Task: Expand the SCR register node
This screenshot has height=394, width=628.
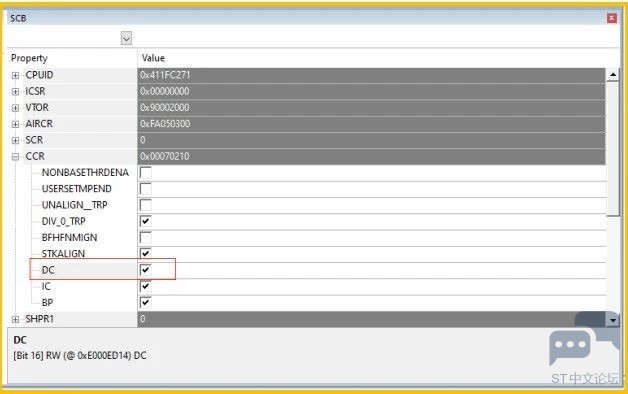Action: click(15, 141)
